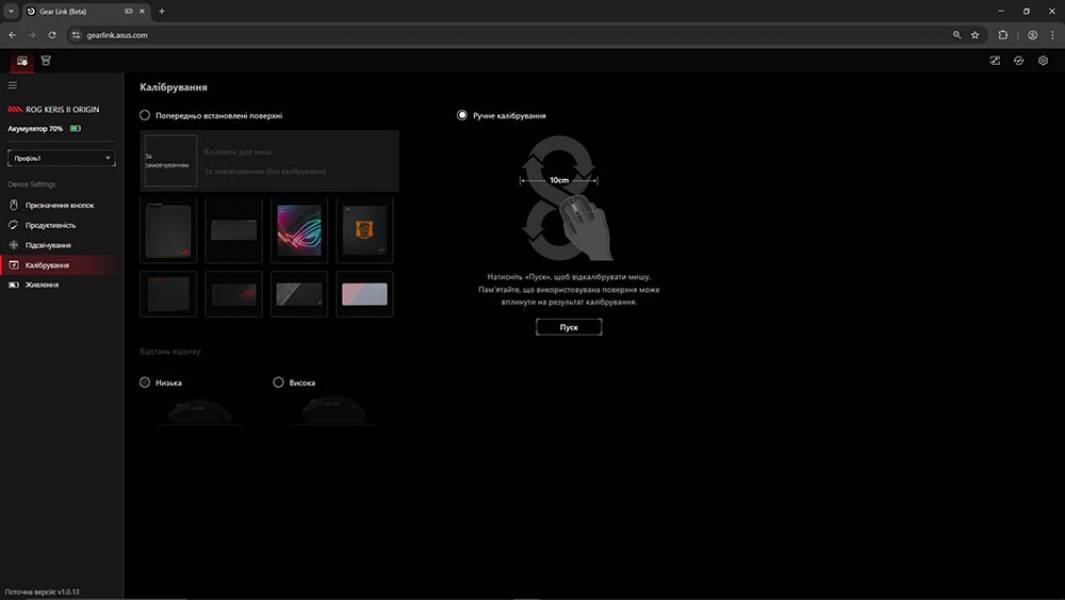Image resolution: width=1065 pixels, height=600 pixels.
Task: Open the second device icon in top bar
Action: click(x=46, y=61)
